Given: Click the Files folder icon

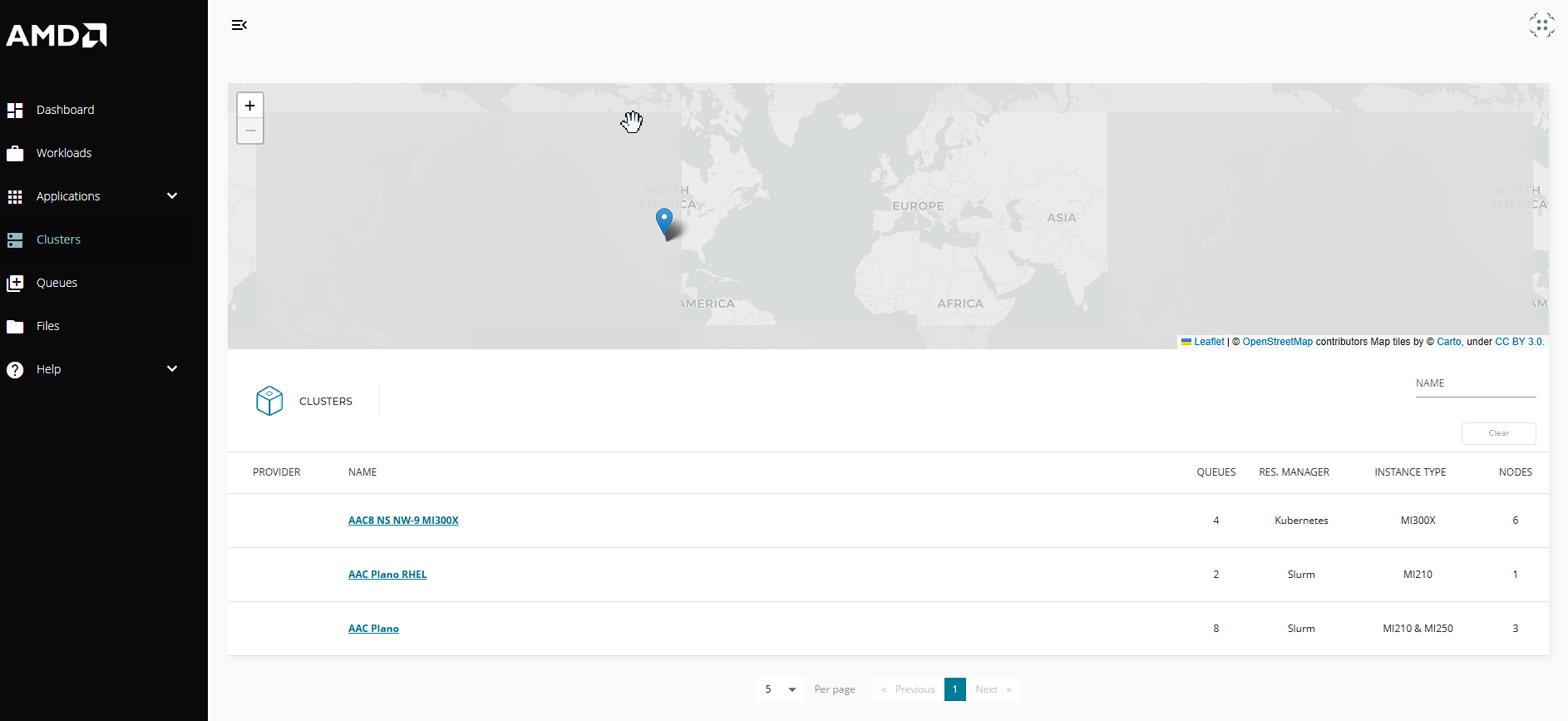Looking at the screenshot, I should [15, 326].
